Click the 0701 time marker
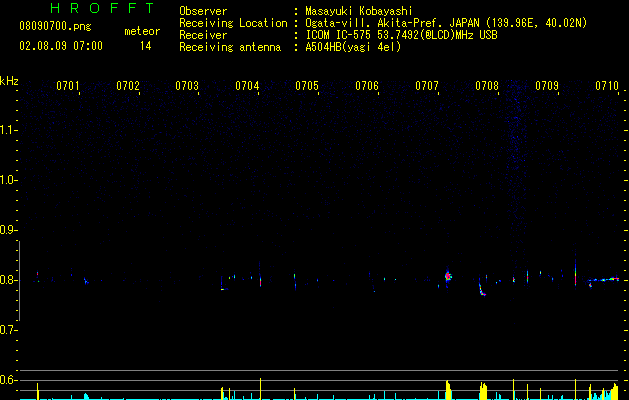 pos(67,86)
